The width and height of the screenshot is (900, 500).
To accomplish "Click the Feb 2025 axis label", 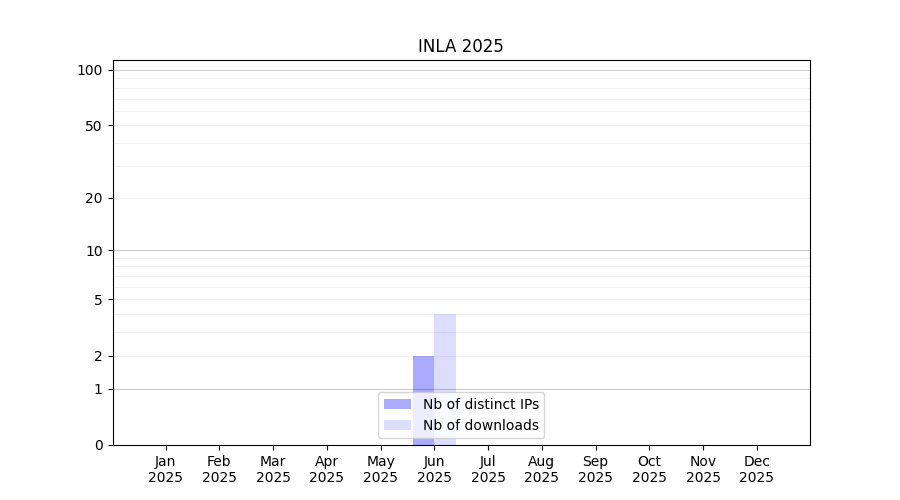I will (219, 469).
